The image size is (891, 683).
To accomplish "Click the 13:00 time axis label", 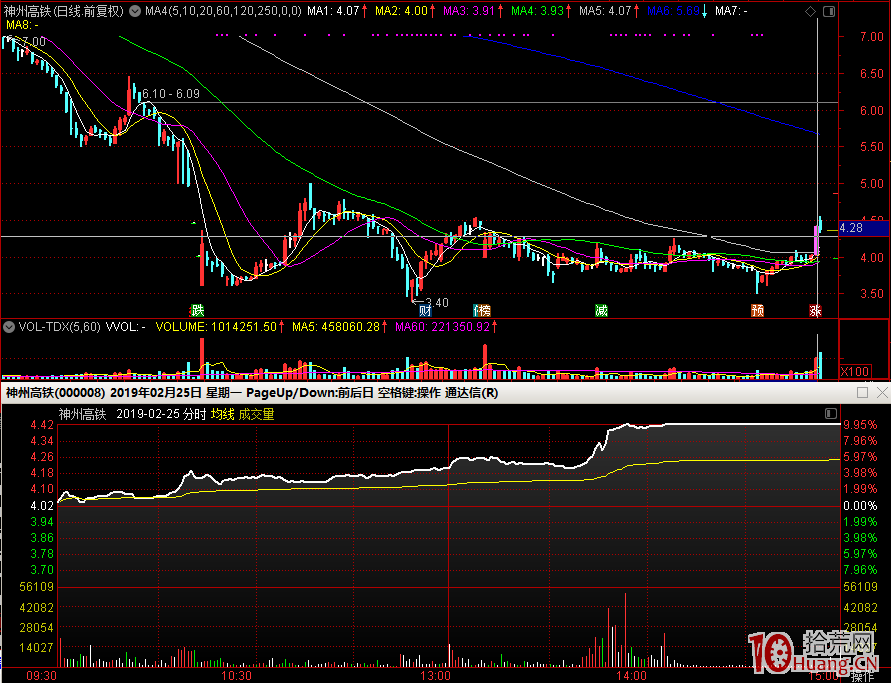I will point(435,676).
